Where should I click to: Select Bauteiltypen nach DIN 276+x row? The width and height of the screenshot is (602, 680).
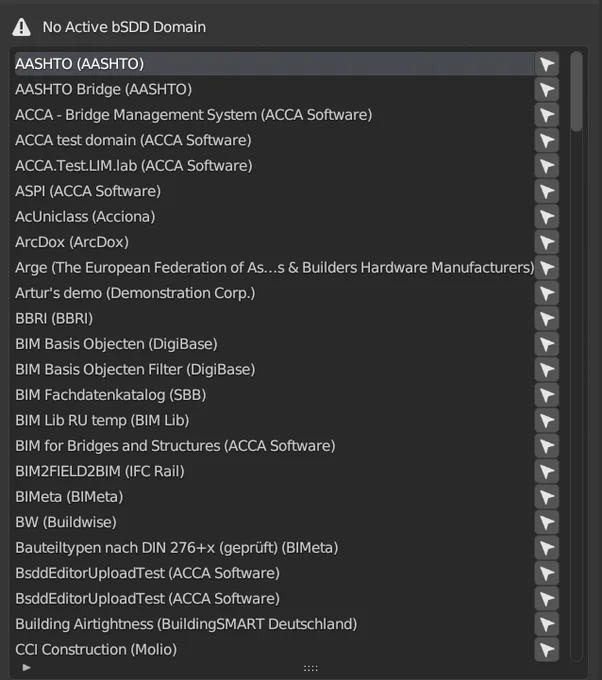point(275,548)
